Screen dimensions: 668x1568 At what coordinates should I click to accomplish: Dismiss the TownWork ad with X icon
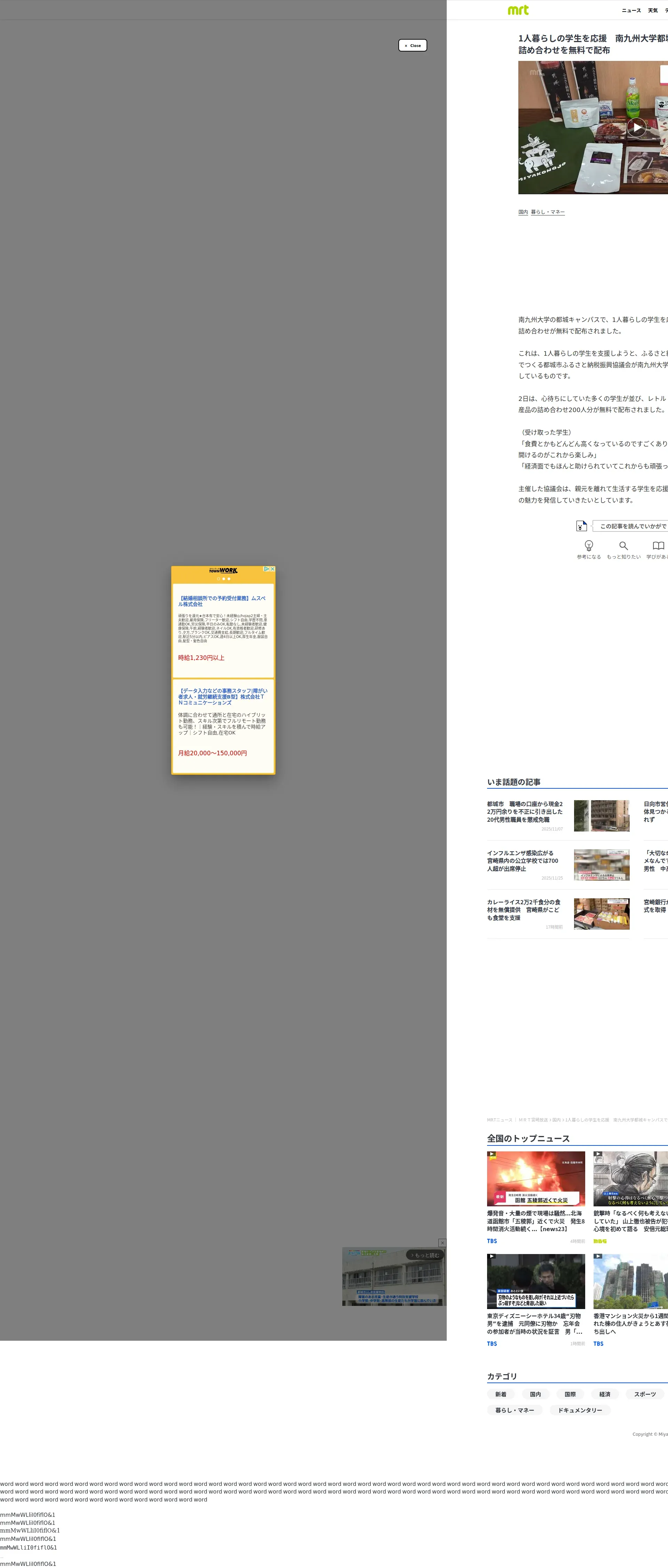pyautogui.click(x=272, y=568)
